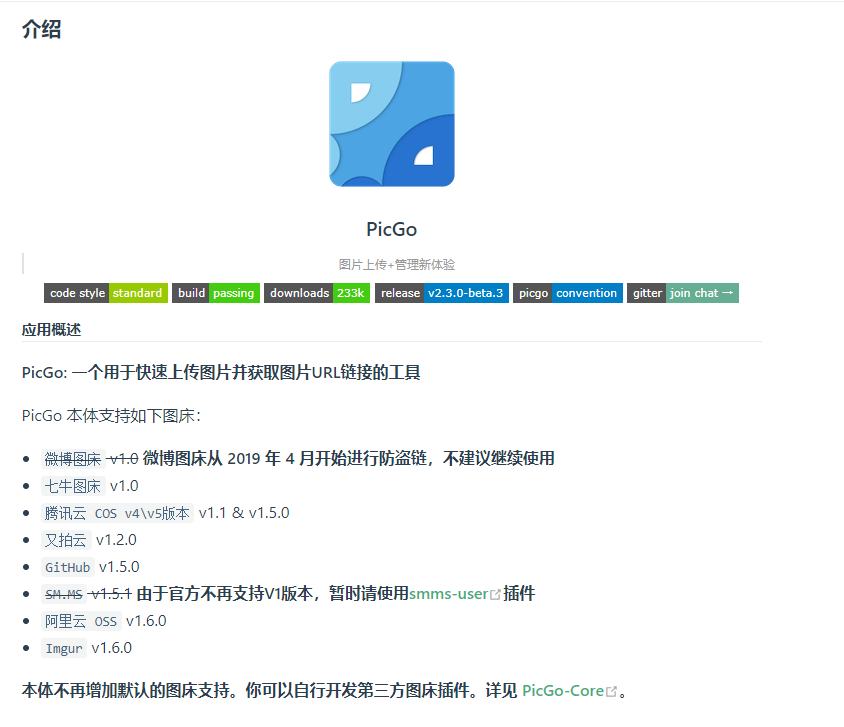Screen dimensions: 844x727
Task: Click the external-link icon after smms-user
Action: point(495,595)
